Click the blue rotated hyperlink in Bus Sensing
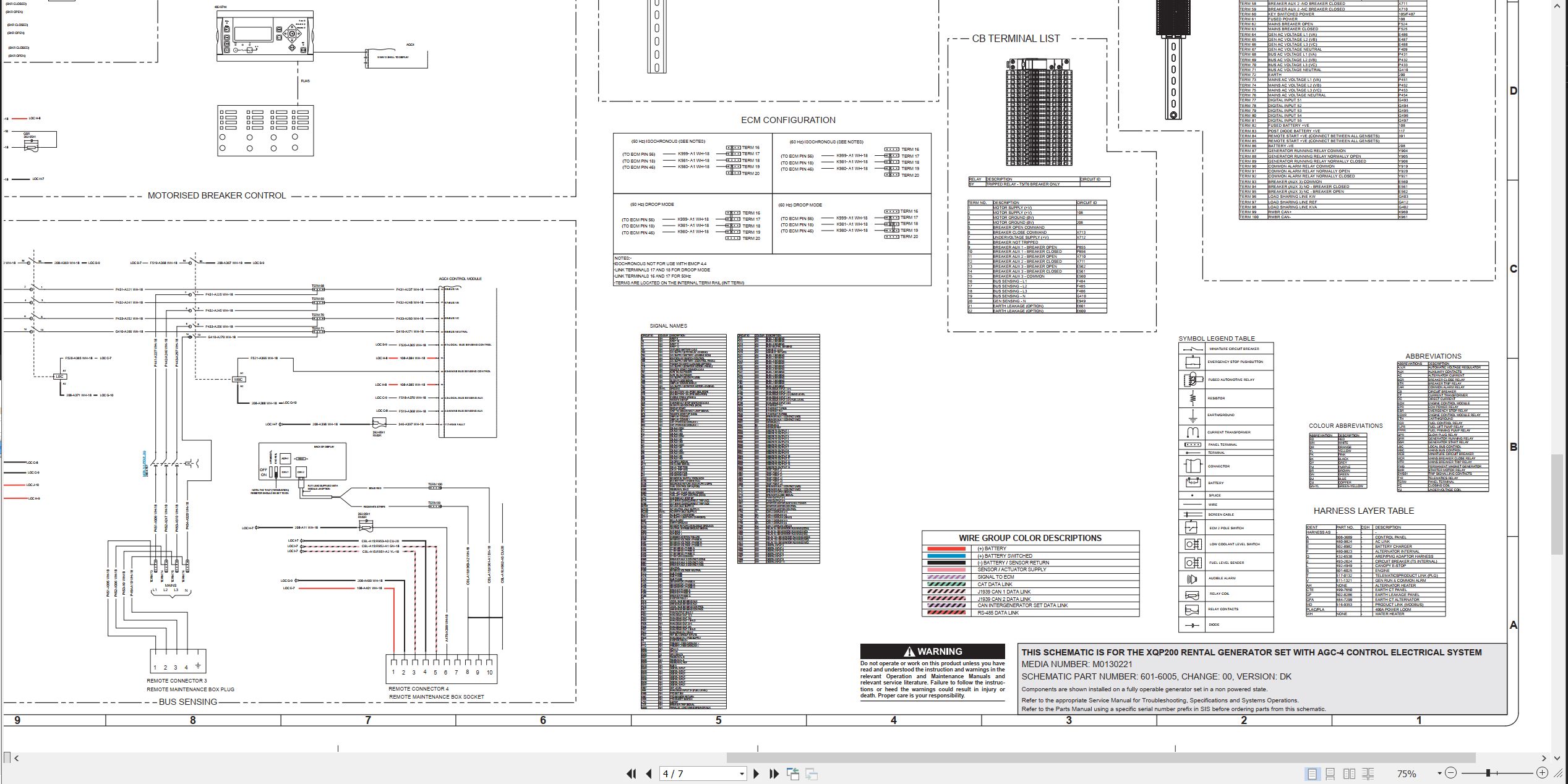Screen dimensions: 1568x784 [145, 463]
